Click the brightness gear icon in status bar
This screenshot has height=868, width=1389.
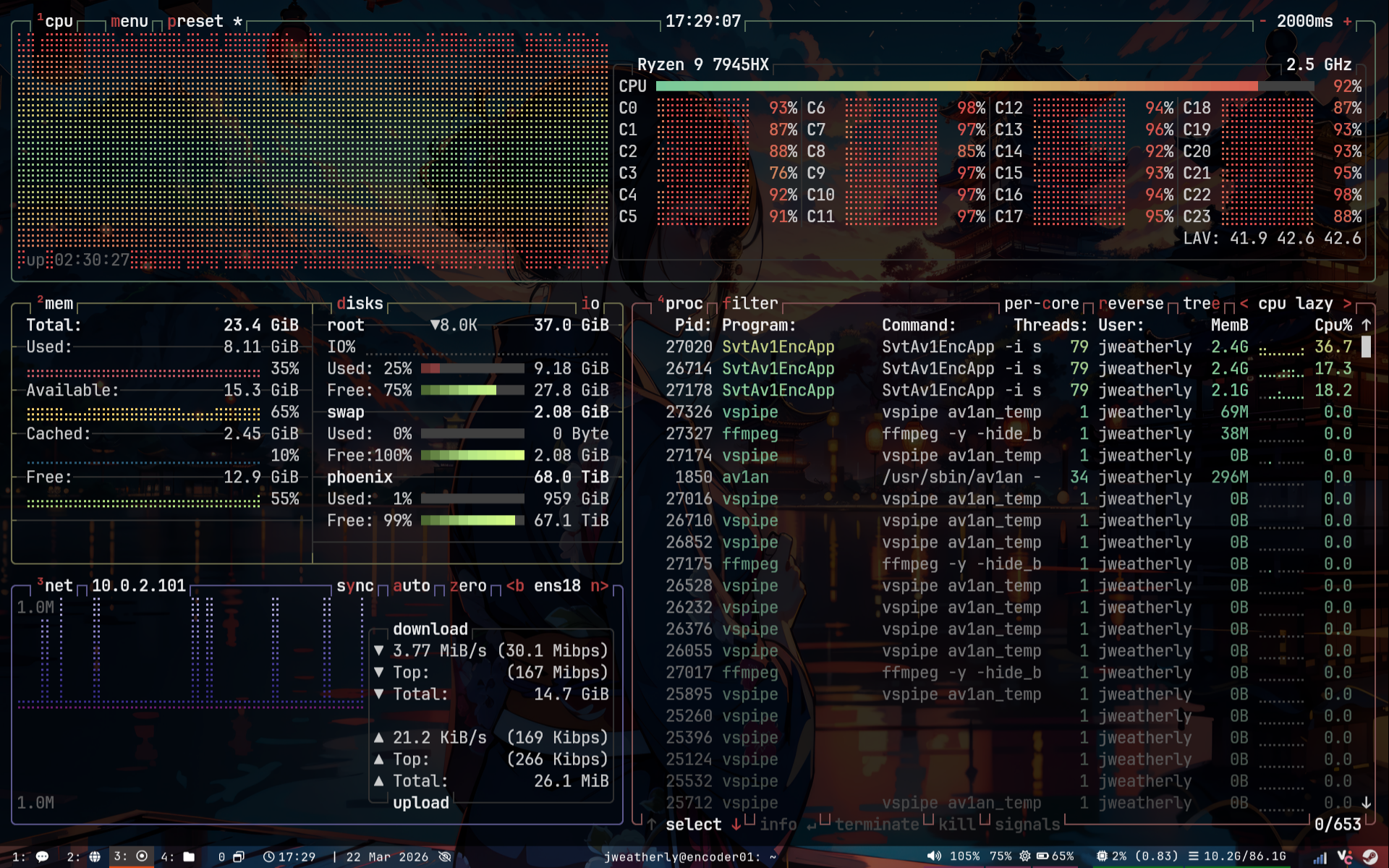(x=1024, y=856)
